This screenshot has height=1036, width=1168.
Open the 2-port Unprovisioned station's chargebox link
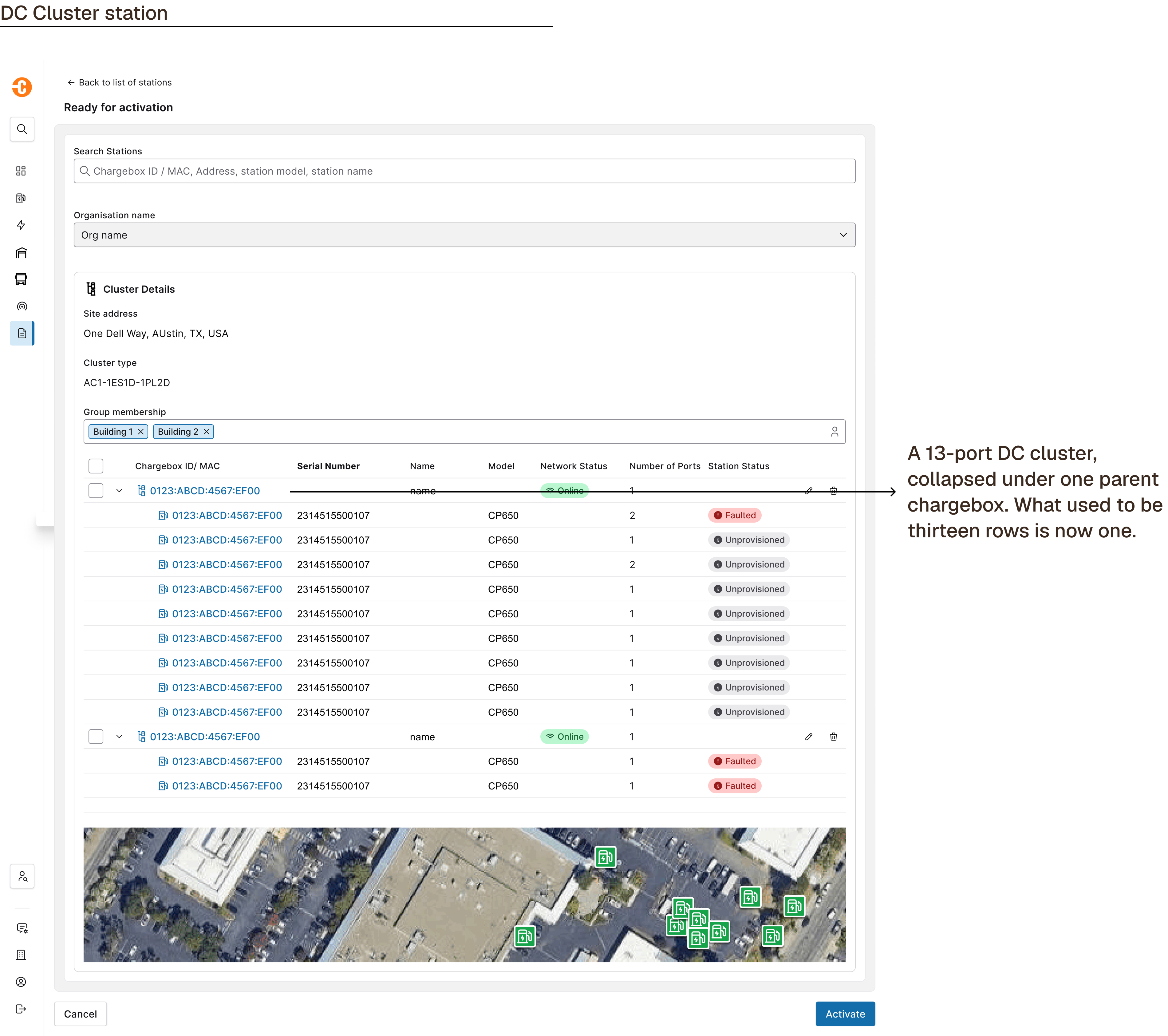click(x=227, y=564)
